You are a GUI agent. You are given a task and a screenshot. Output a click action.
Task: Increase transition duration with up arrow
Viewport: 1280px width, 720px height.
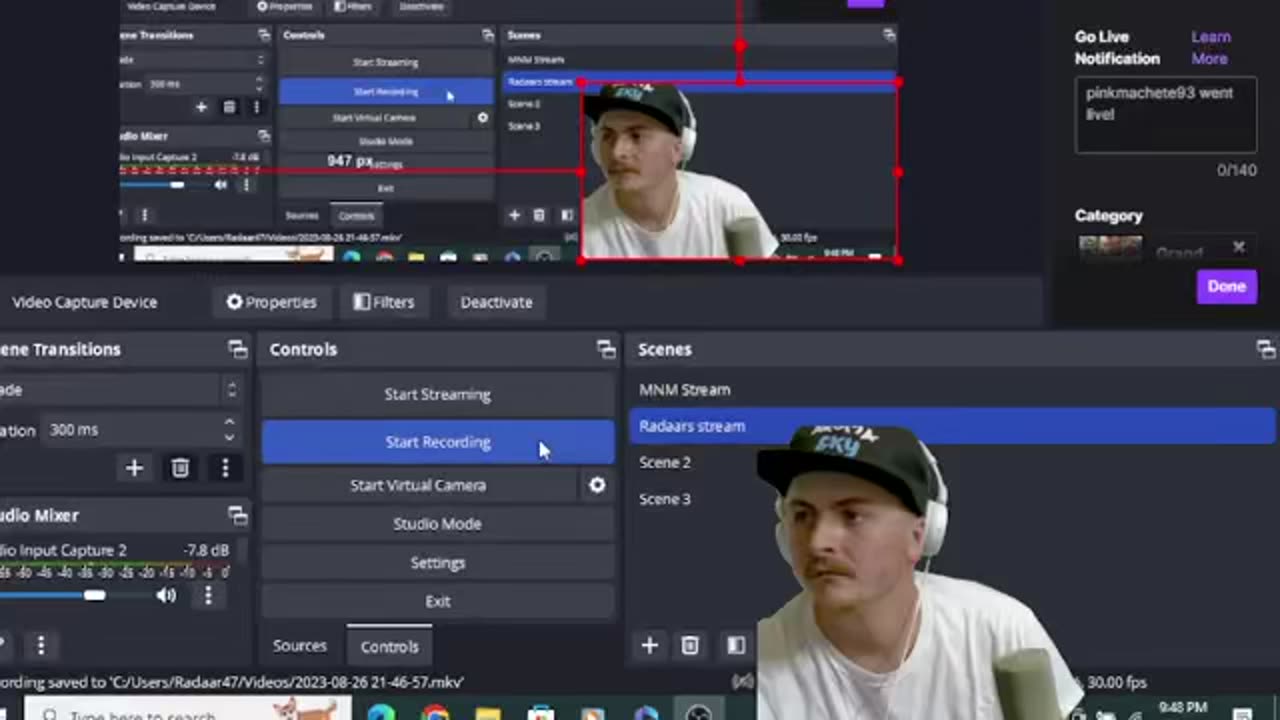(229, 423)
